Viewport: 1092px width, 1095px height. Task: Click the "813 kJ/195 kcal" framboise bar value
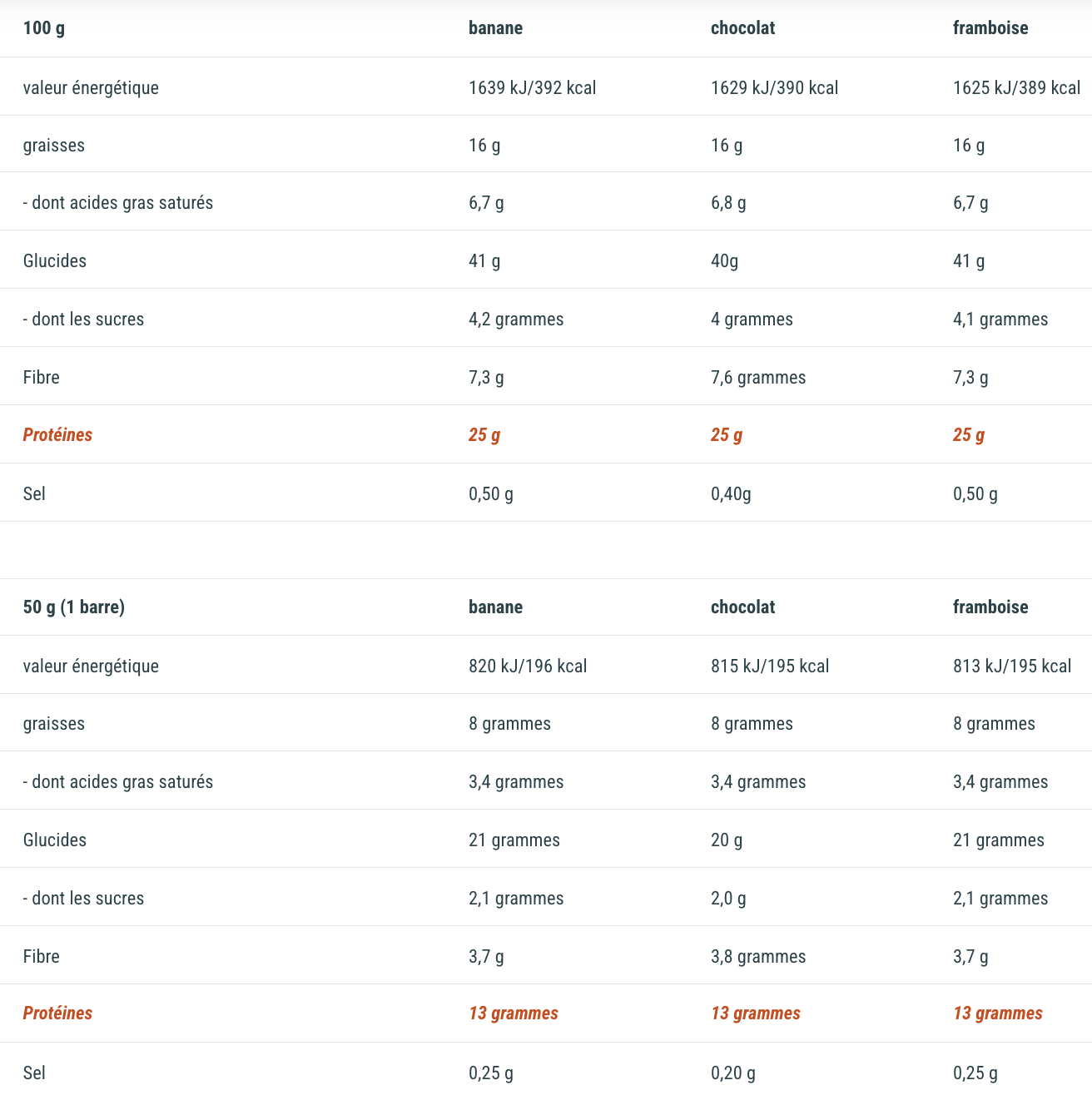(x=1012, y=666)
